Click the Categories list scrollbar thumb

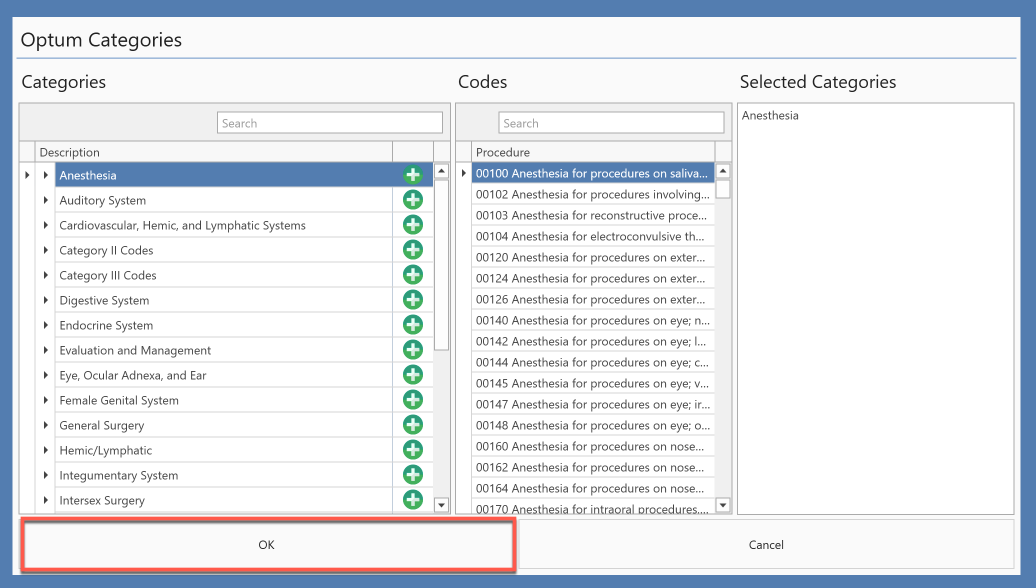coord(441,264)
